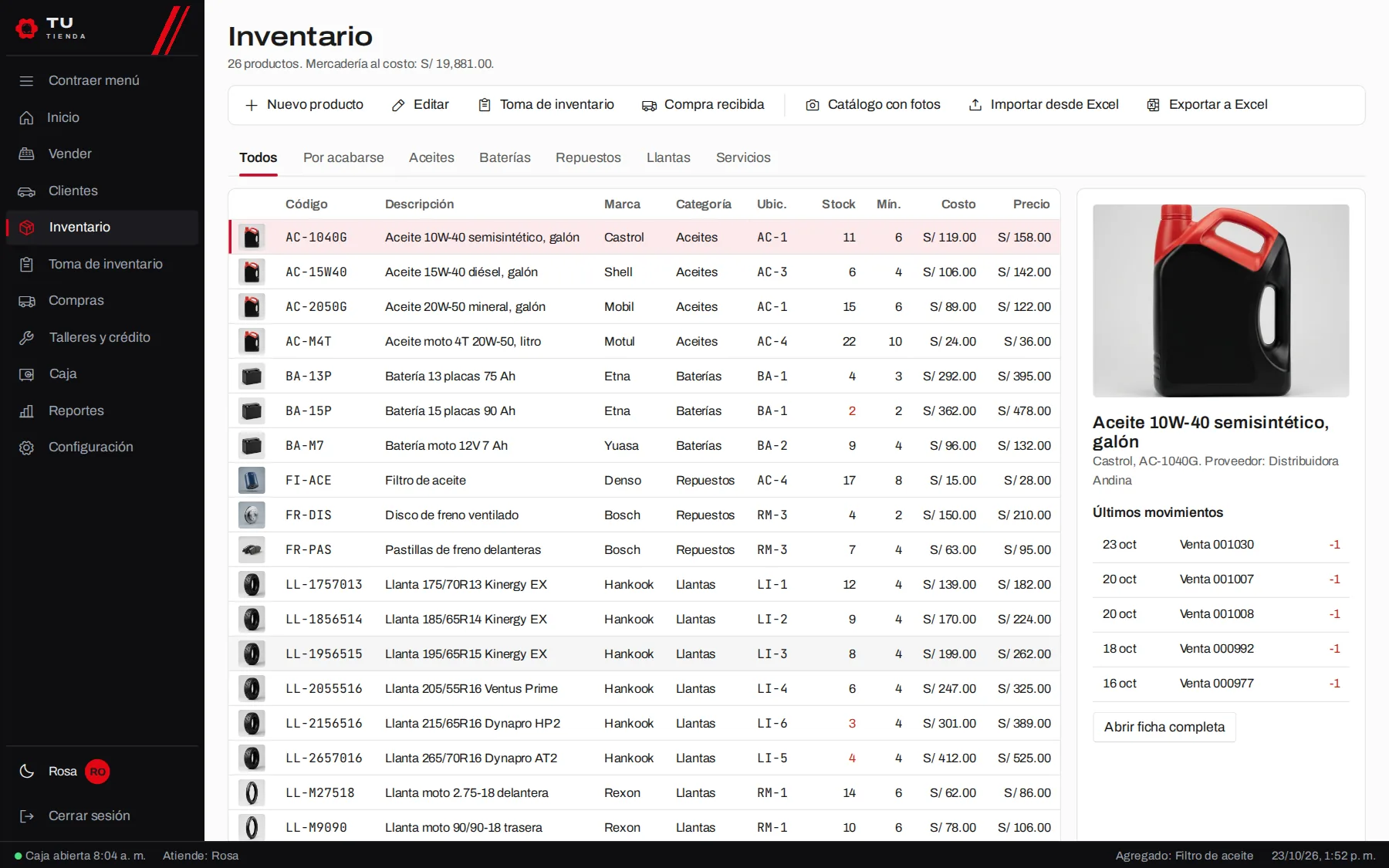
Task: Click the thumbnail of row FI-ACE
Action: coord(252,480)
